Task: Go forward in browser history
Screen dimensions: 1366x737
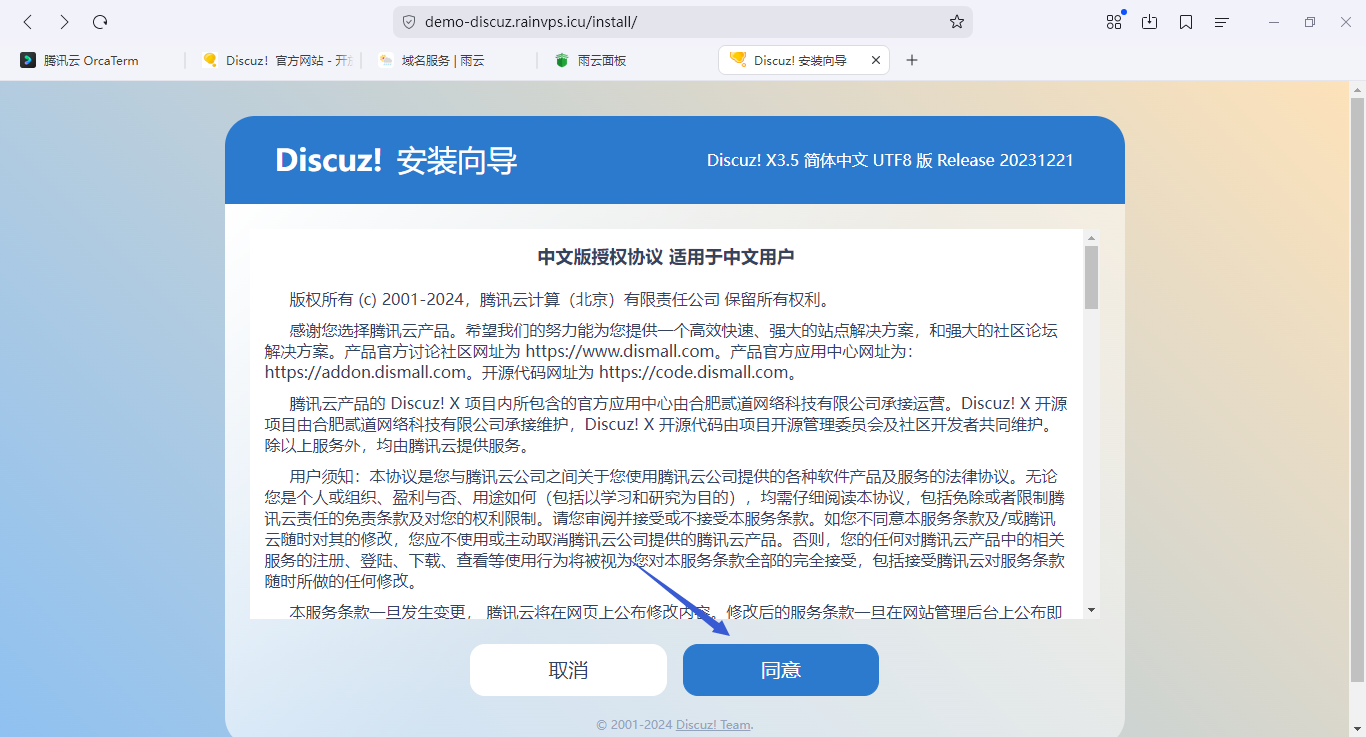Action: coord(64,22)
